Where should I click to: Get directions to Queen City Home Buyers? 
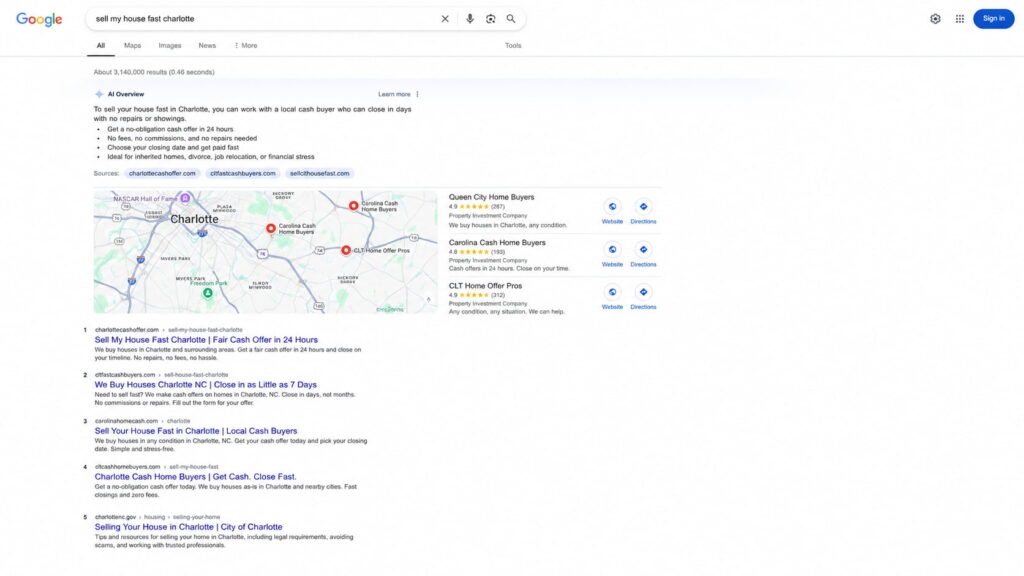(x=643, y=207)
